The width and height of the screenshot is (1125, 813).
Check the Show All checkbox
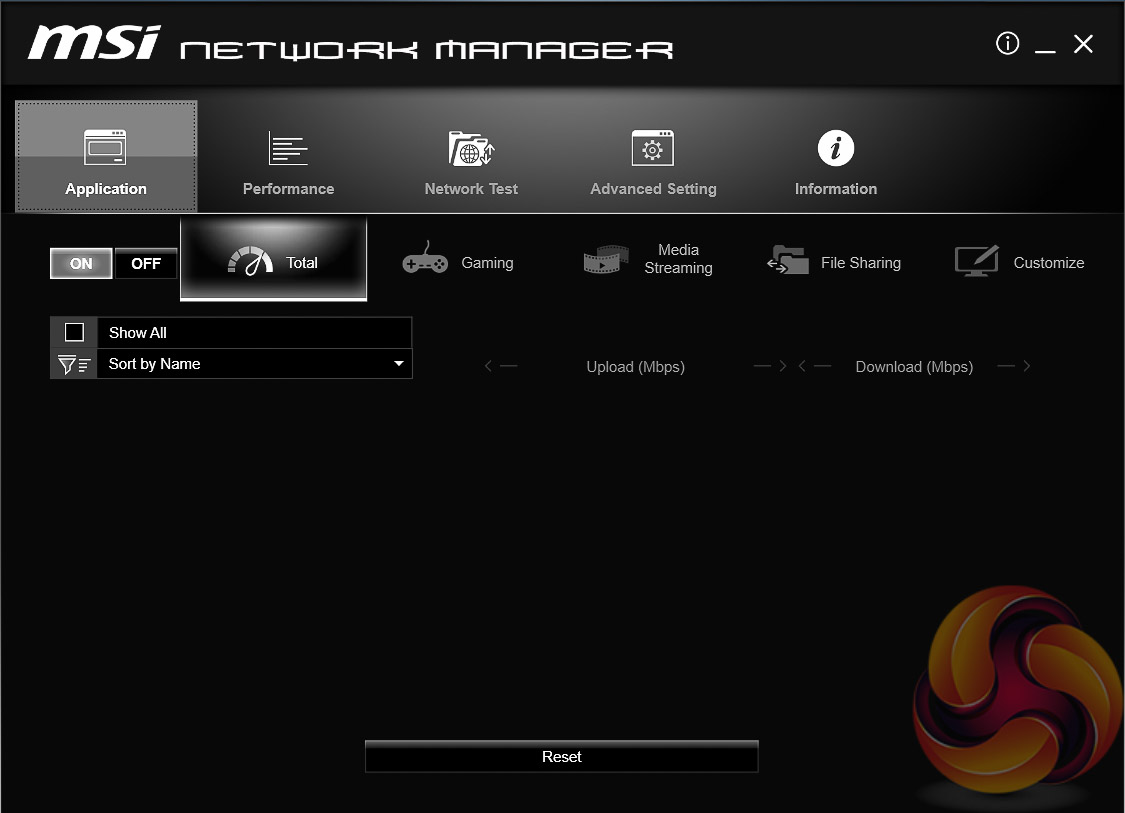[x=74, y=332]
